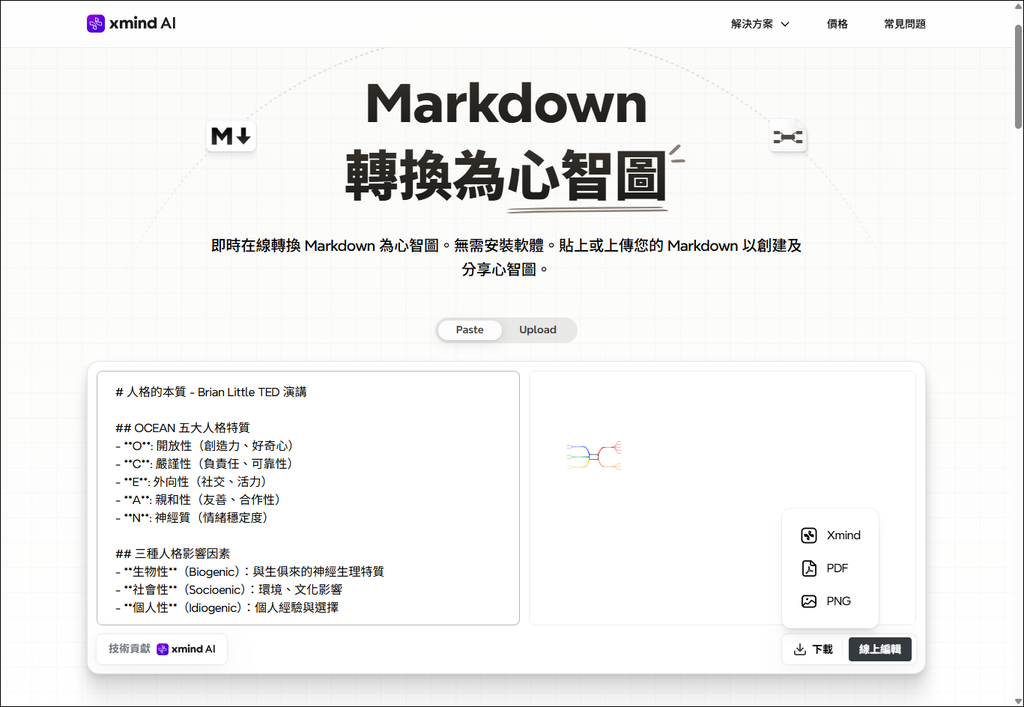
Task: Click the xmind AI wordmark in header
Action: (x=142, y=24)
